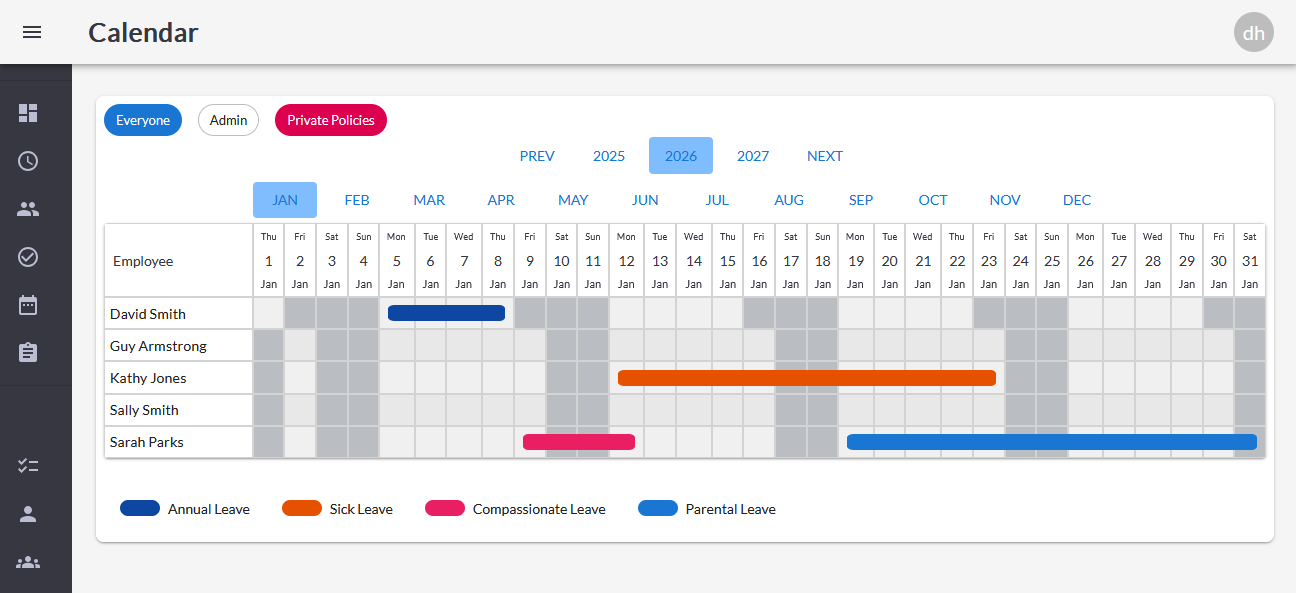Click the PREV year link

537,156
